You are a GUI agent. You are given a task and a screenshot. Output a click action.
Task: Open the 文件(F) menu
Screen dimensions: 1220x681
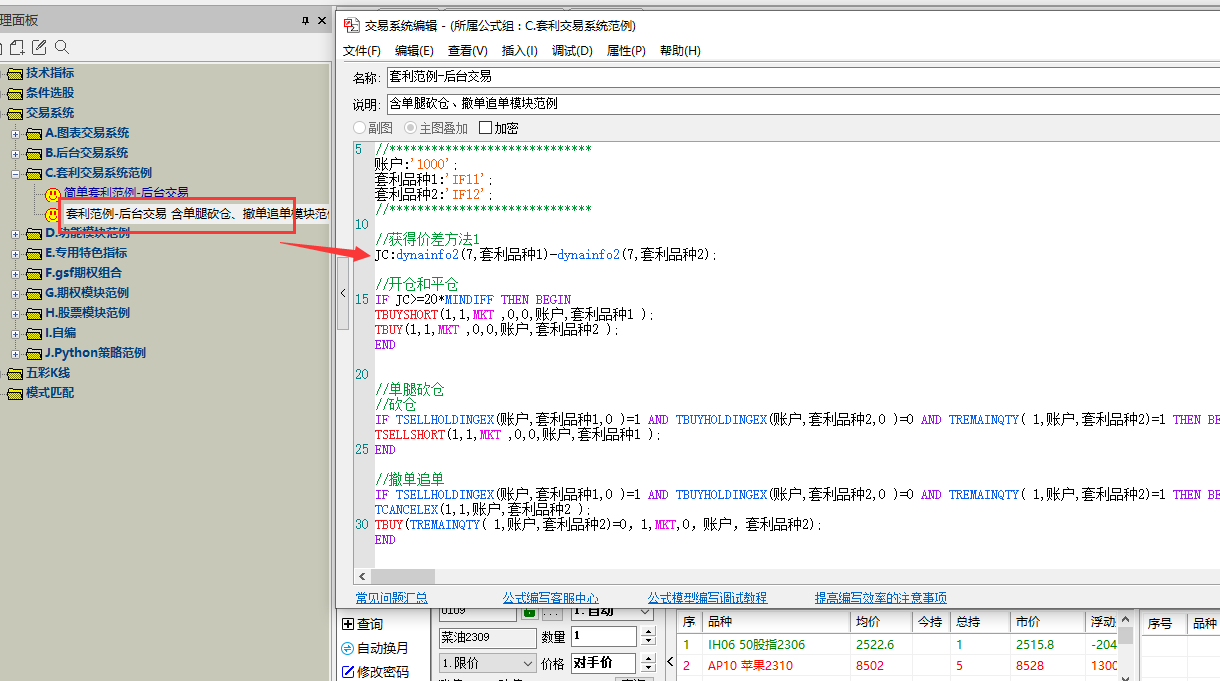[x=362, y=50]
